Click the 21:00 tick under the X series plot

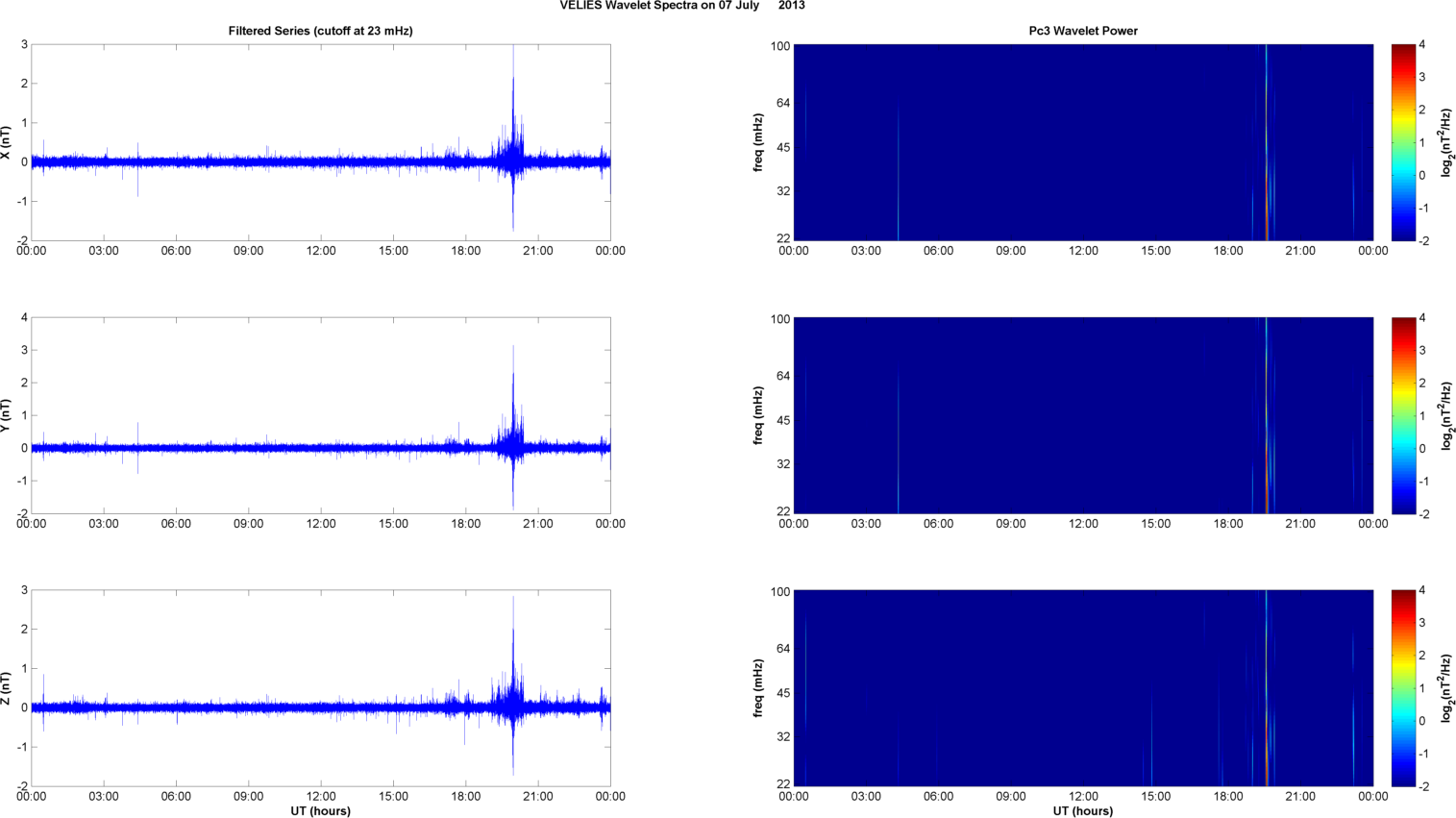(x=538, y=251)
